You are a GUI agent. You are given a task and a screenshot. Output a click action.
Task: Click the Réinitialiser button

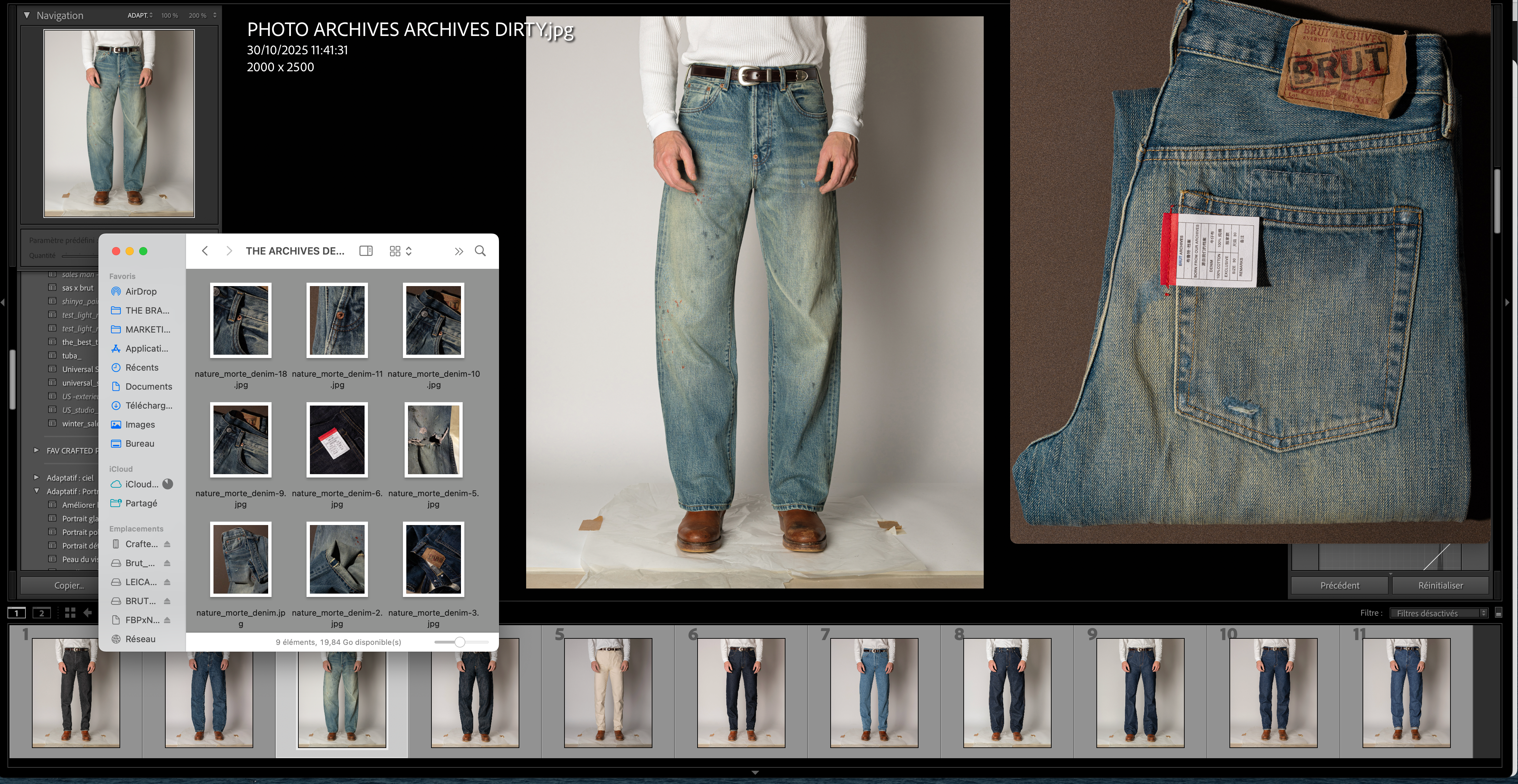coord(1440,585)
